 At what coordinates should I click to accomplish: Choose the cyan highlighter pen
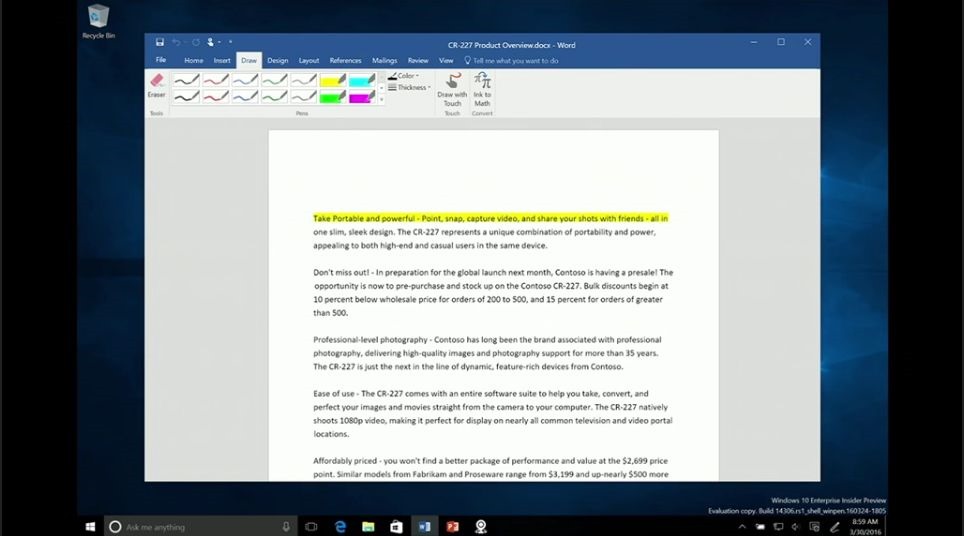click(362, 79)
